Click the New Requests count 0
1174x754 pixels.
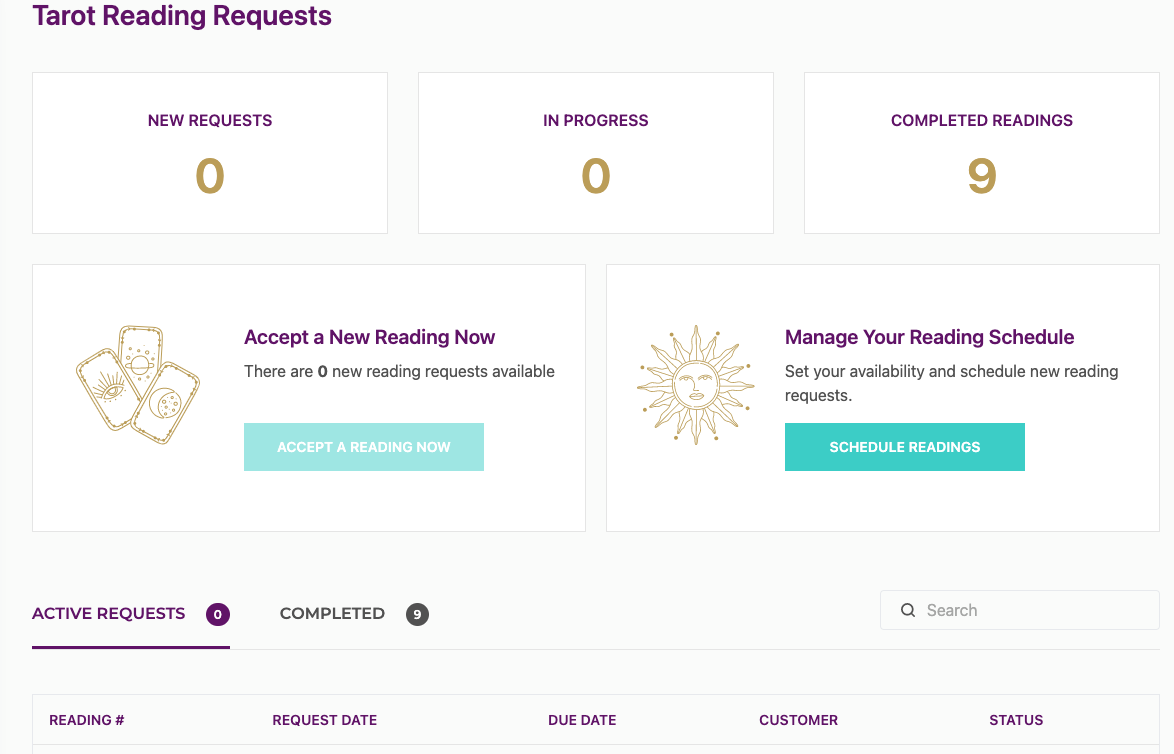(x=210, y=176)
